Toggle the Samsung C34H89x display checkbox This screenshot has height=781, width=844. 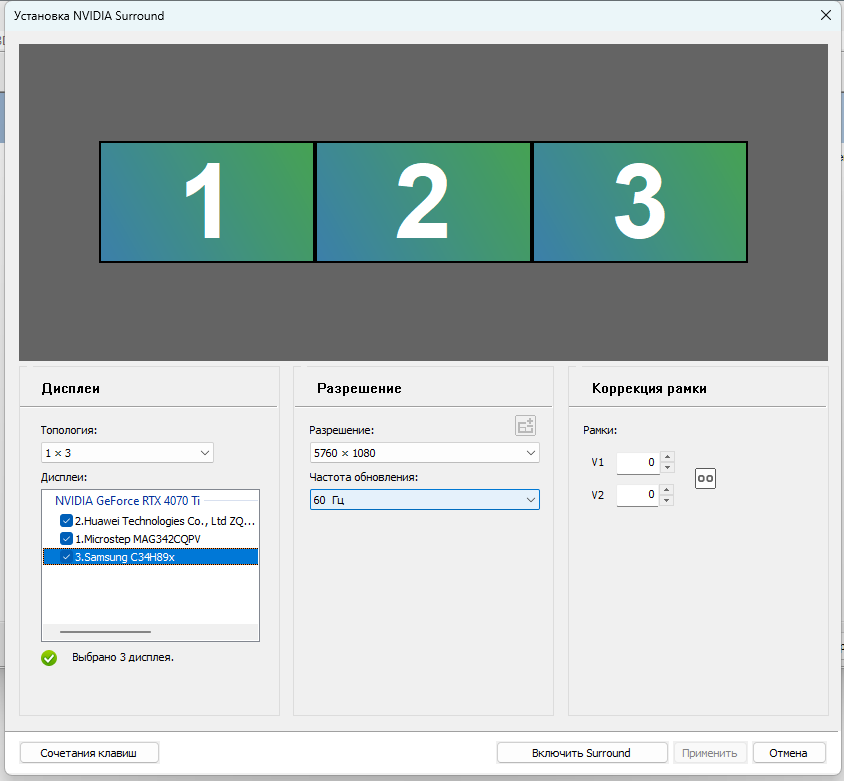(66, 557)
